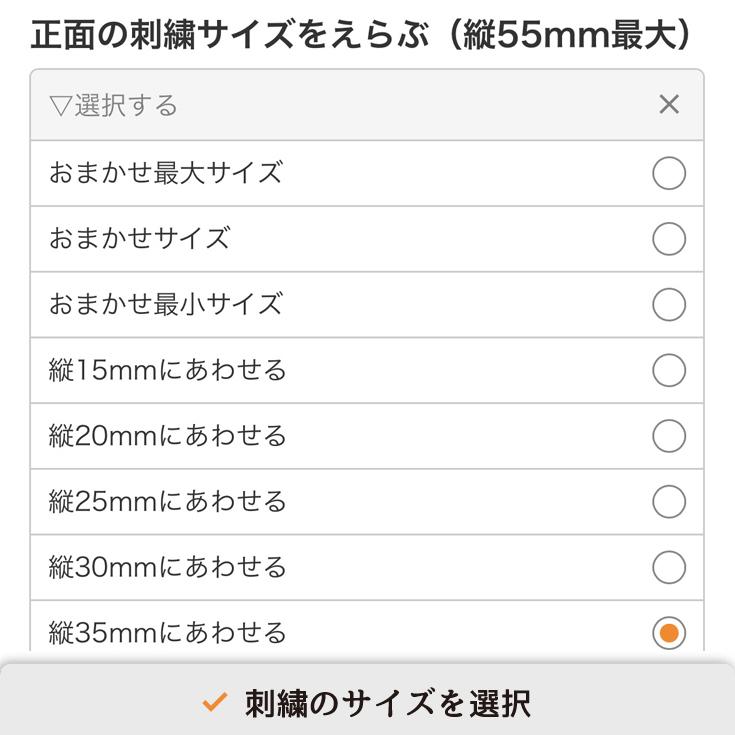Click the おまかせ最大サイズ option text
This screenshot has height=735, width=735.
pyautogui.click(x=165, y=173)
